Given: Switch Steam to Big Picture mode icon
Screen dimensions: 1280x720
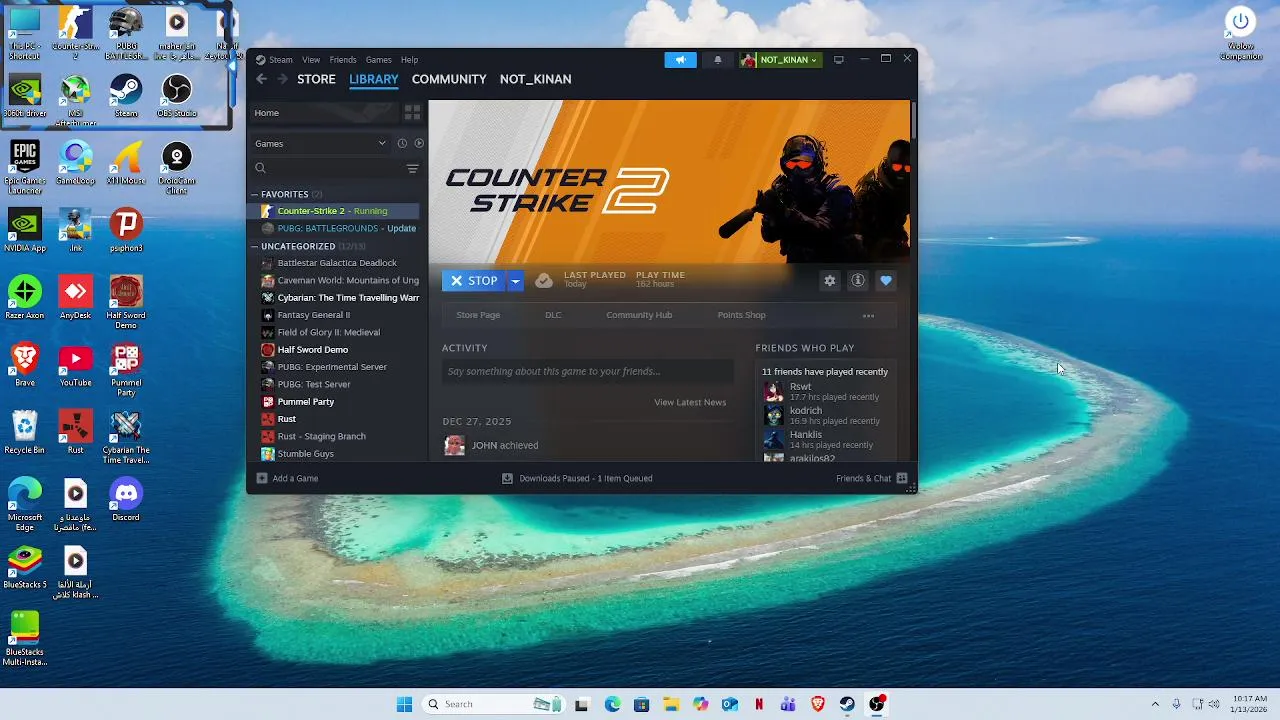Looking at the screenshot, I should coord(838,60).
